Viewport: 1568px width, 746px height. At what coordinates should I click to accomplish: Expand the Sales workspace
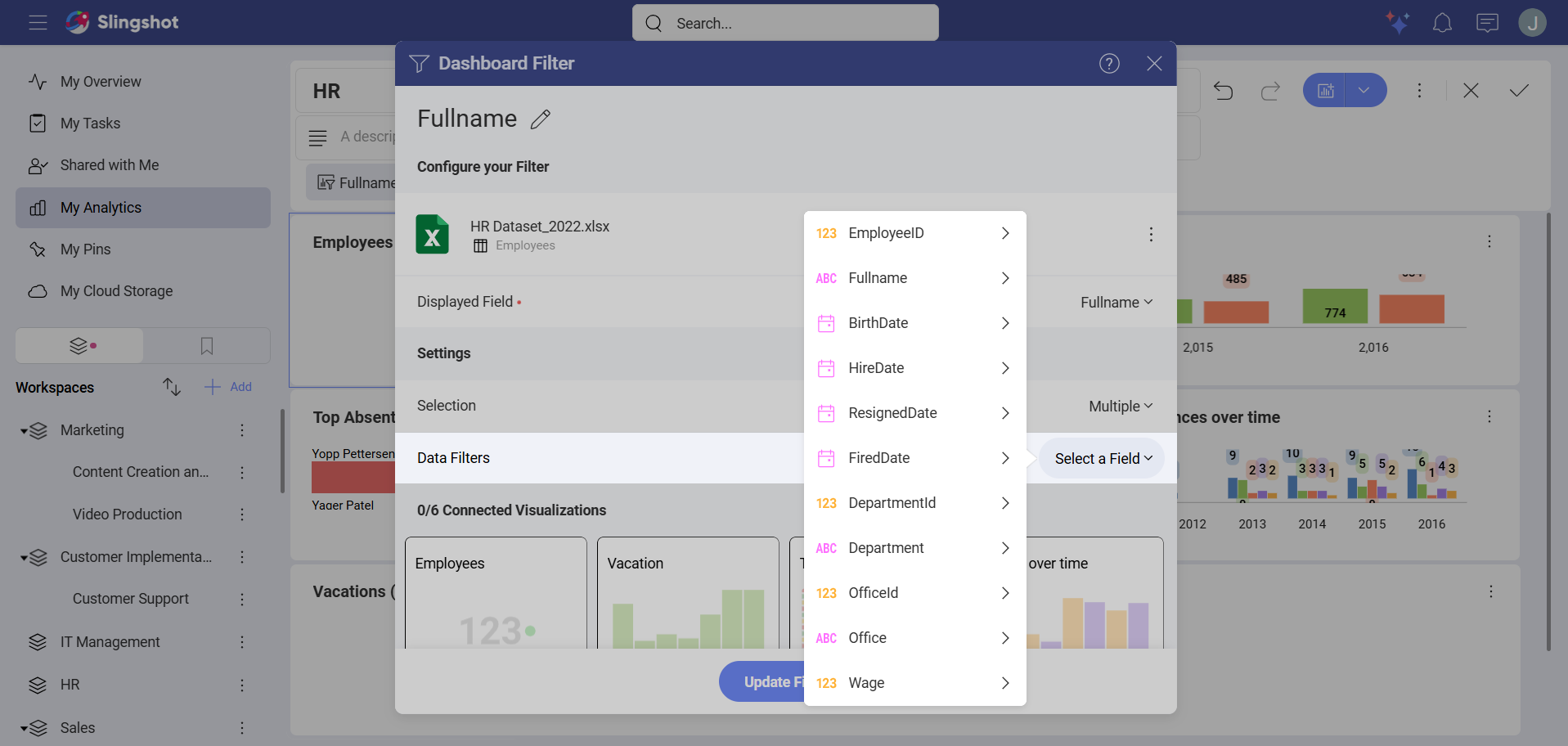[x=24, y=728]
